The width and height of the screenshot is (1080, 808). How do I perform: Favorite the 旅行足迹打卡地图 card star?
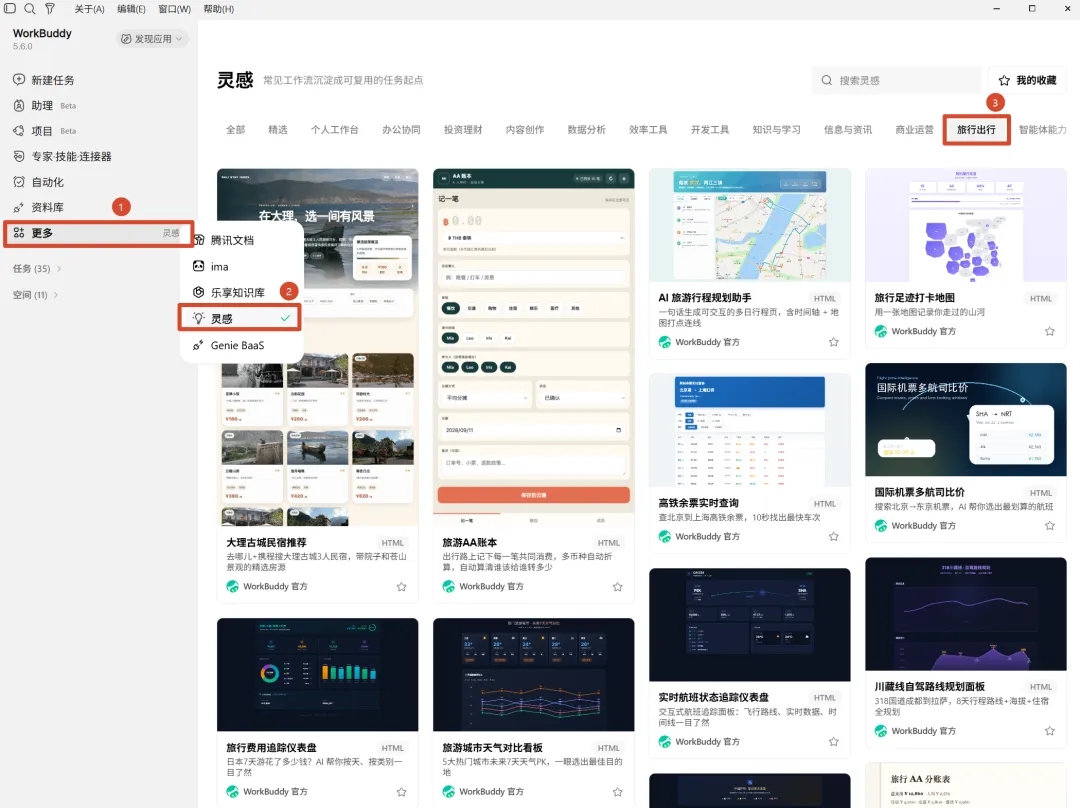(x=1050, y=331)
